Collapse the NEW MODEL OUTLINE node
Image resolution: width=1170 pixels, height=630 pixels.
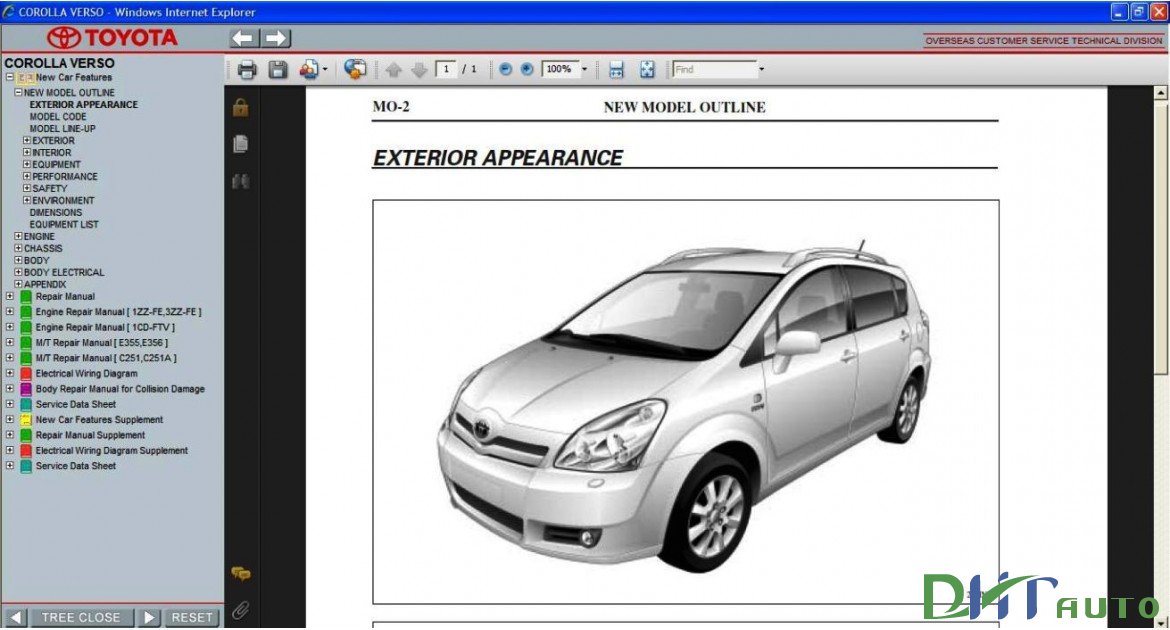pyautogui.click(x=19, y=93)
